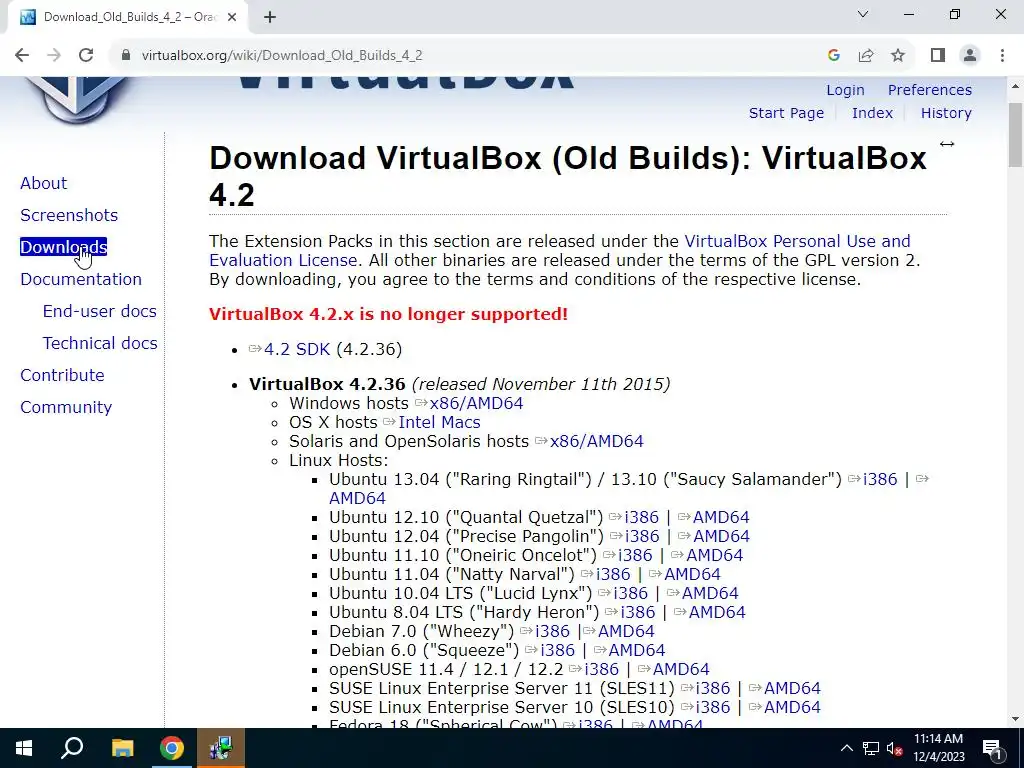Open the Downloads sidebar link

[x=63, y=247]
